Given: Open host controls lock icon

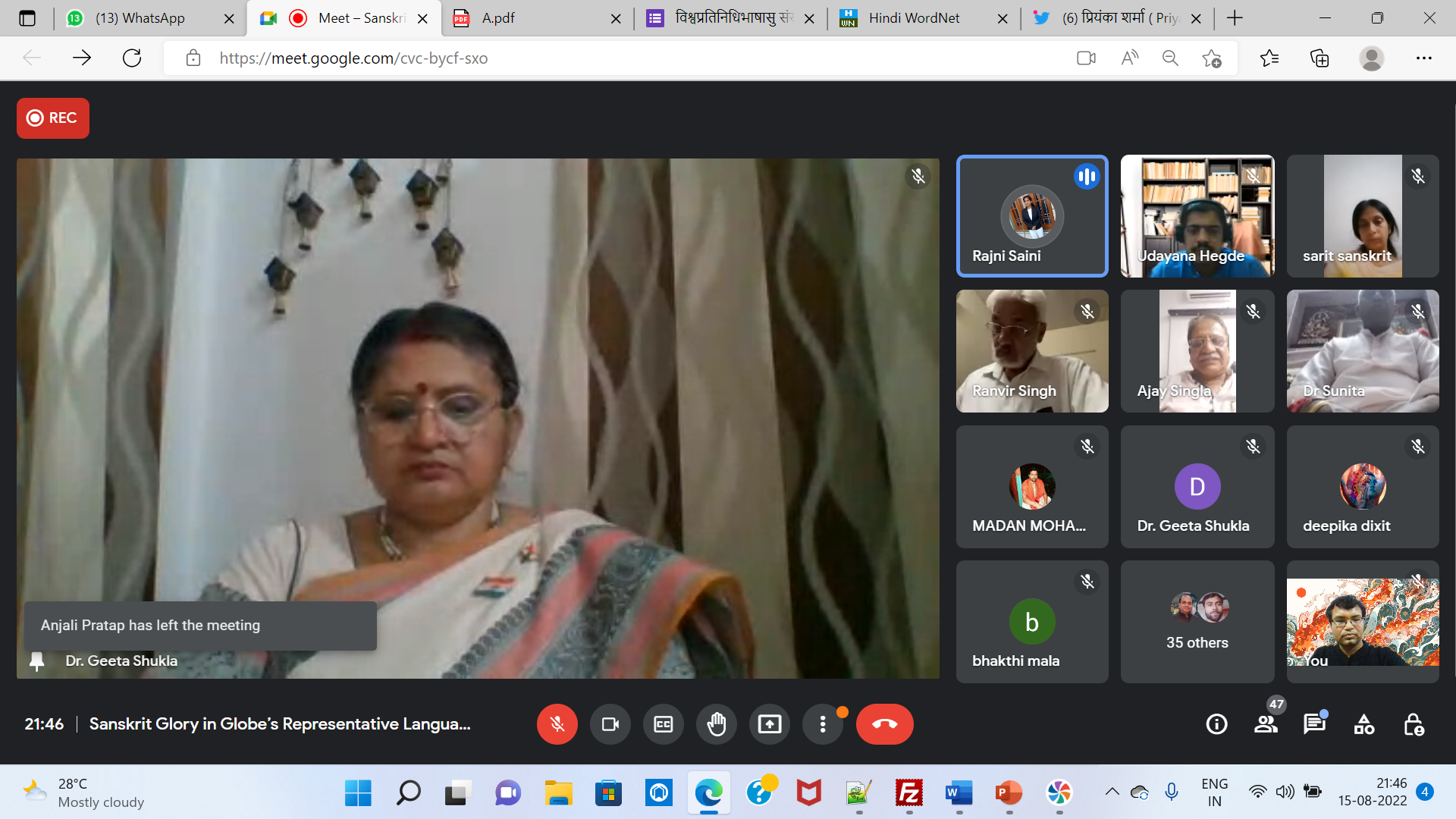Looking at the screenshot, I should click(1414, 724).
